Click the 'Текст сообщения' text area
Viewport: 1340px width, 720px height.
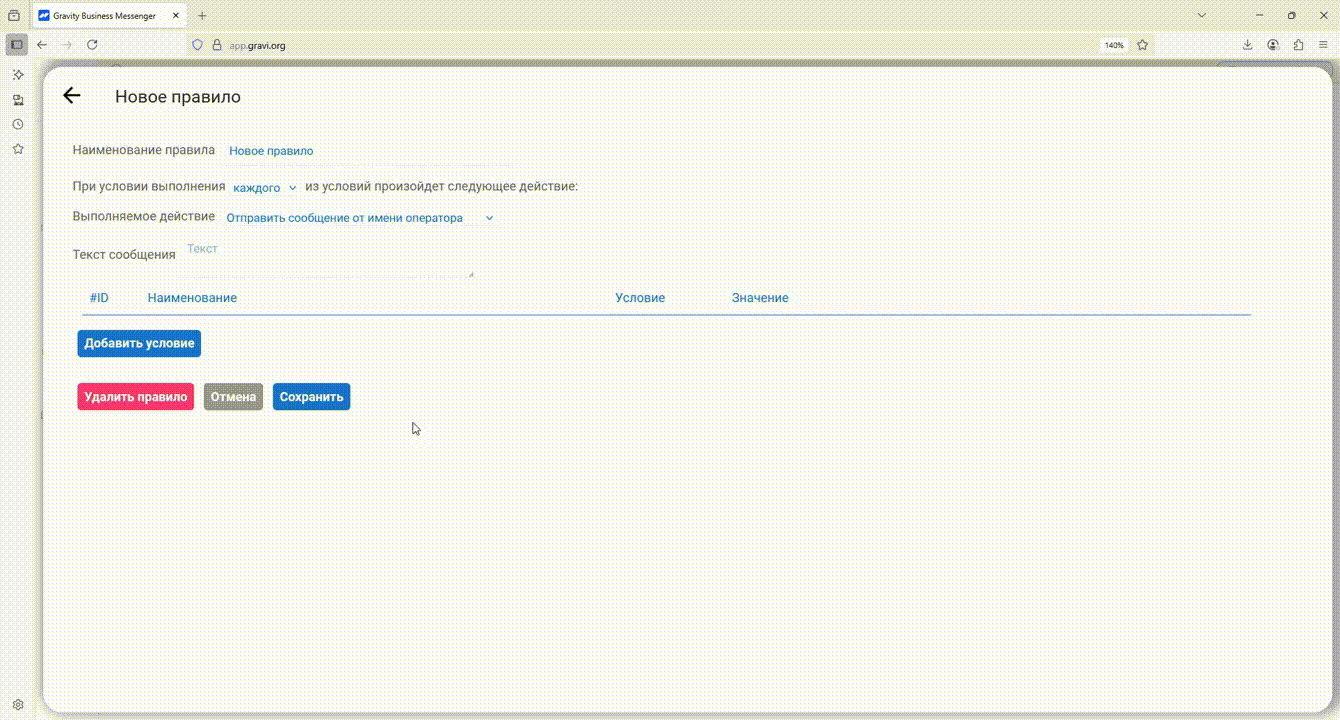coord(328,257)
